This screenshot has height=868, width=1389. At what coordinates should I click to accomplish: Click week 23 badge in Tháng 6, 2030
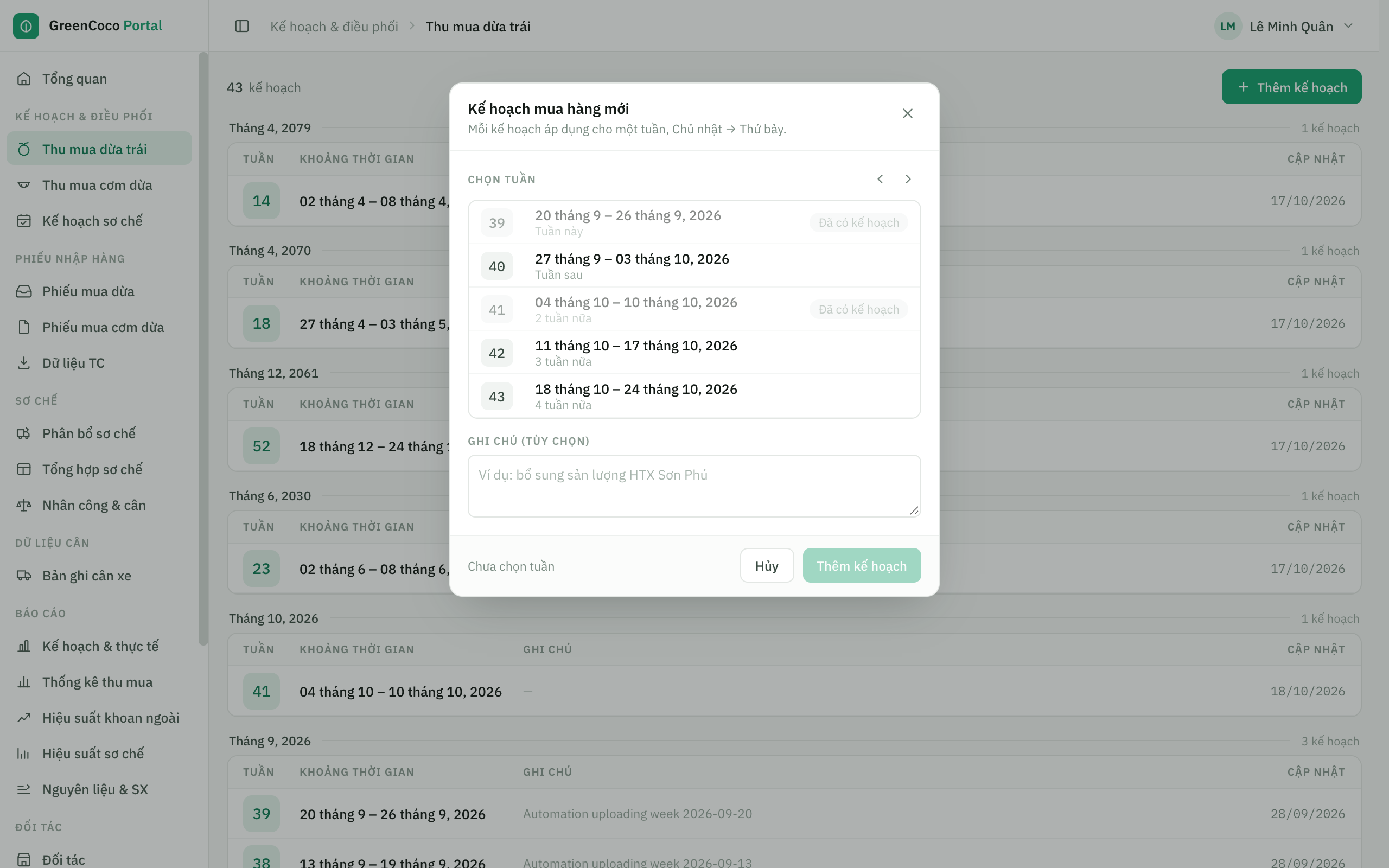click(261, 569)
